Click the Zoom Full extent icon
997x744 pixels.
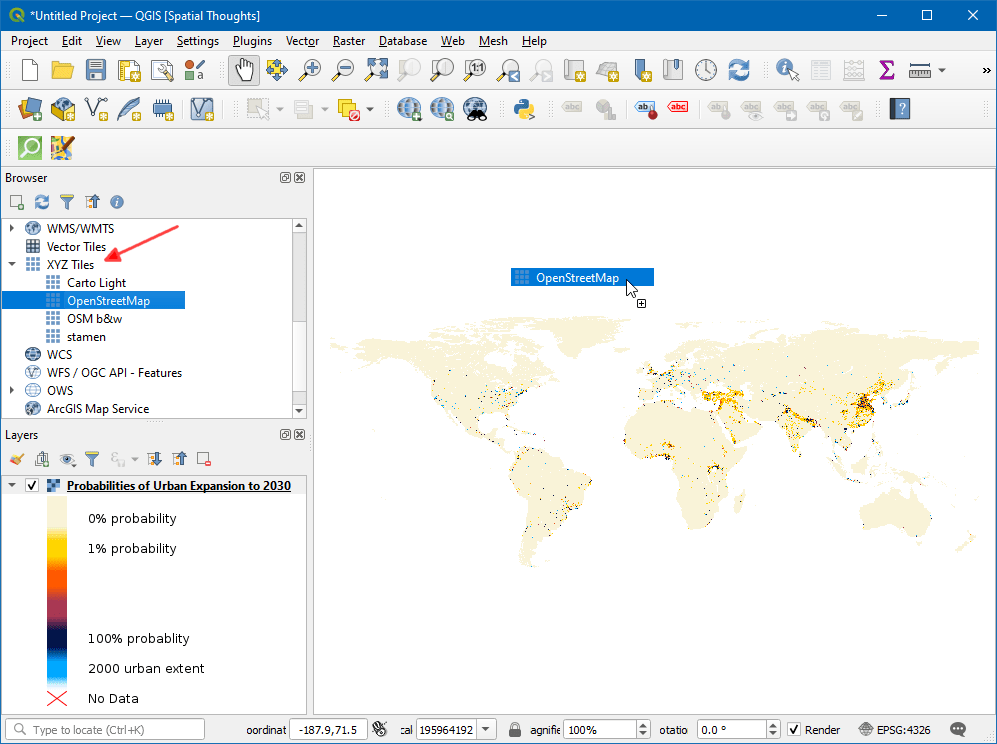pos(376,70)
